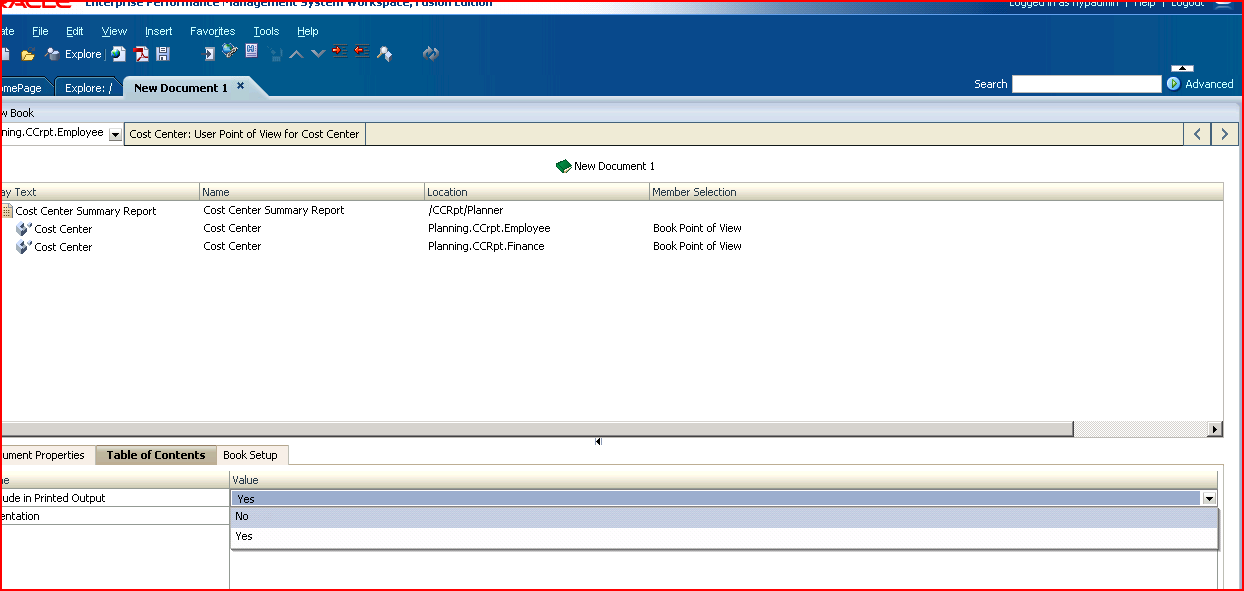Select the Planning.CCrpt.Finance location cell
This screenshot has height=591, width=1244.
(486, 246)
